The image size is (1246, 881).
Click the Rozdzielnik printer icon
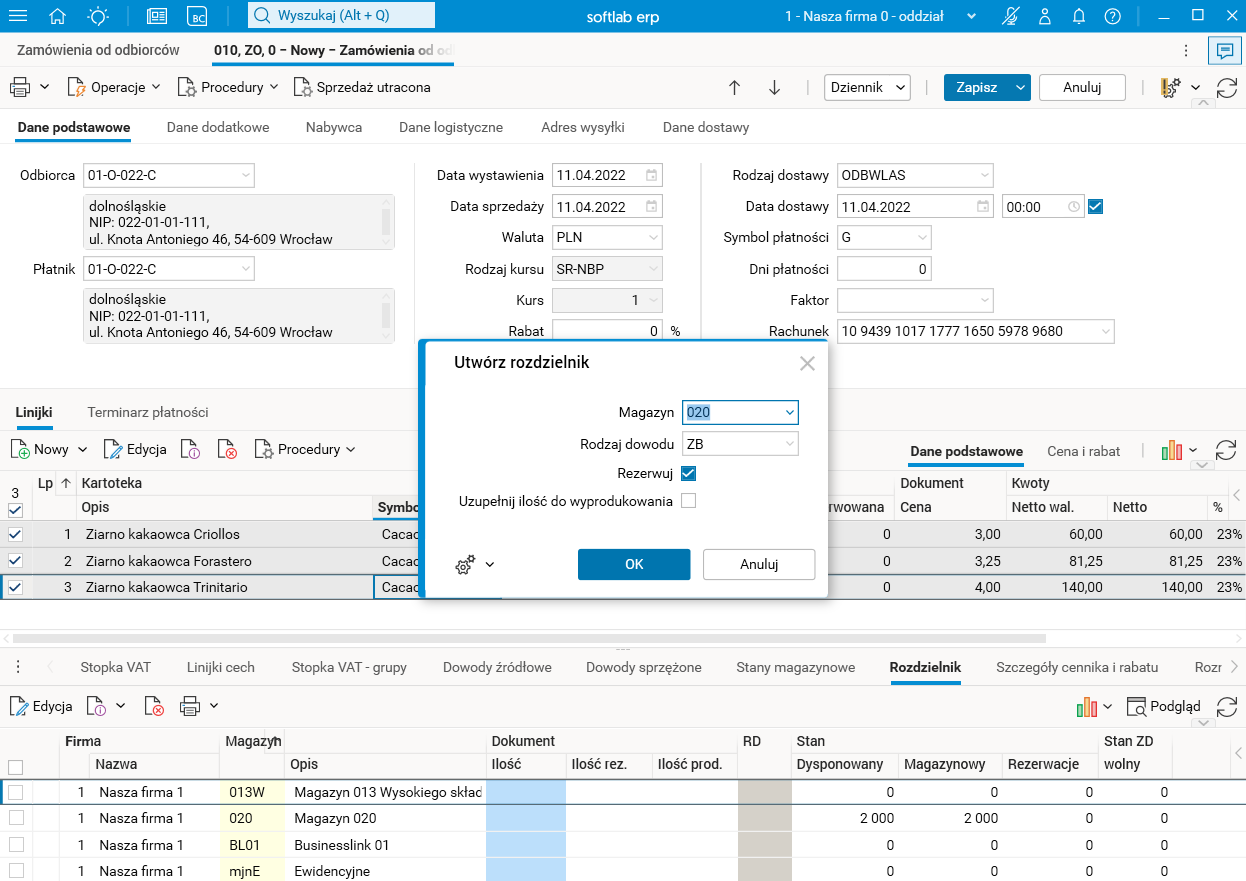tap(190, 706)
